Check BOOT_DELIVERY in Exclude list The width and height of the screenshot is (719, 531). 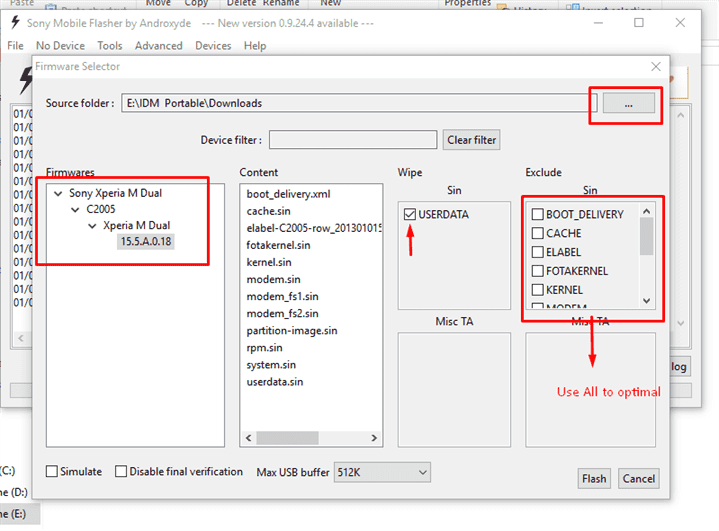coord(537,214)
